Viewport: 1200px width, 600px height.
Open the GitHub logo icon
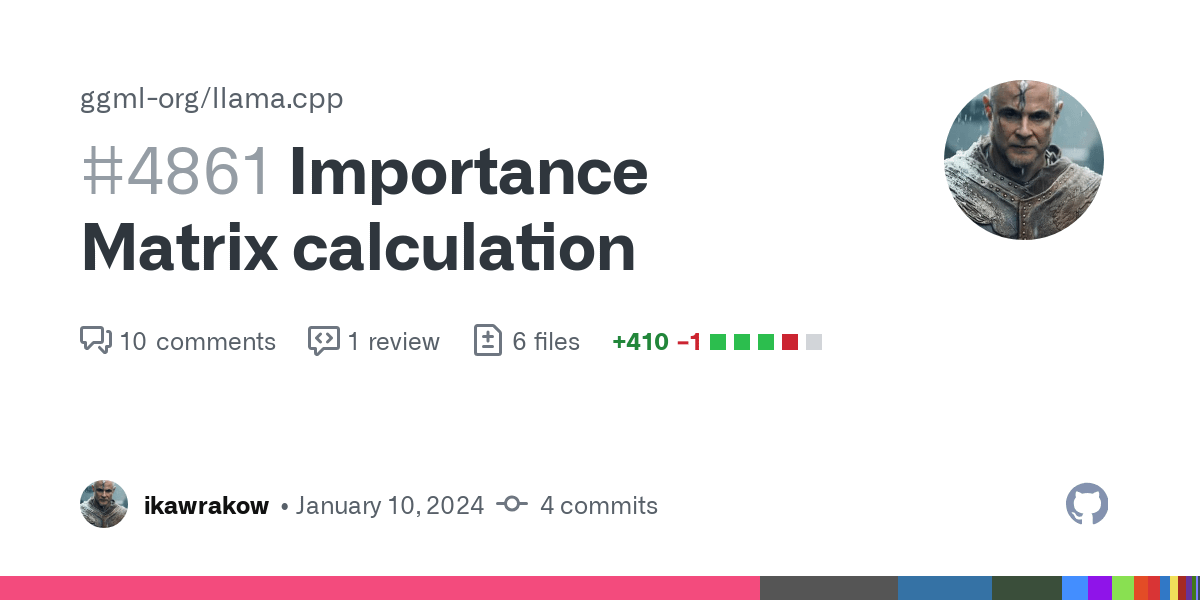coord(1087,504)
